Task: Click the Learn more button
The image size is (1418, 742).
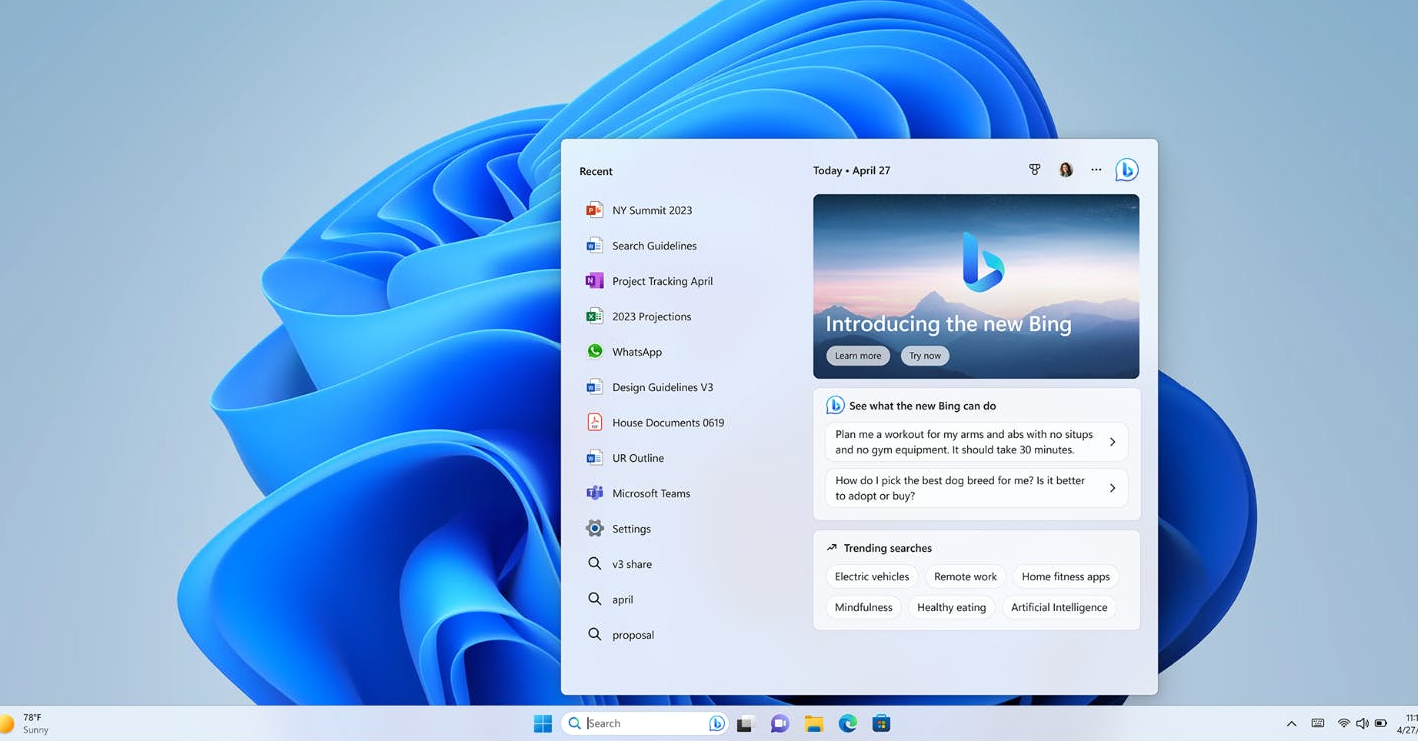Action: (x=858, y=356)
